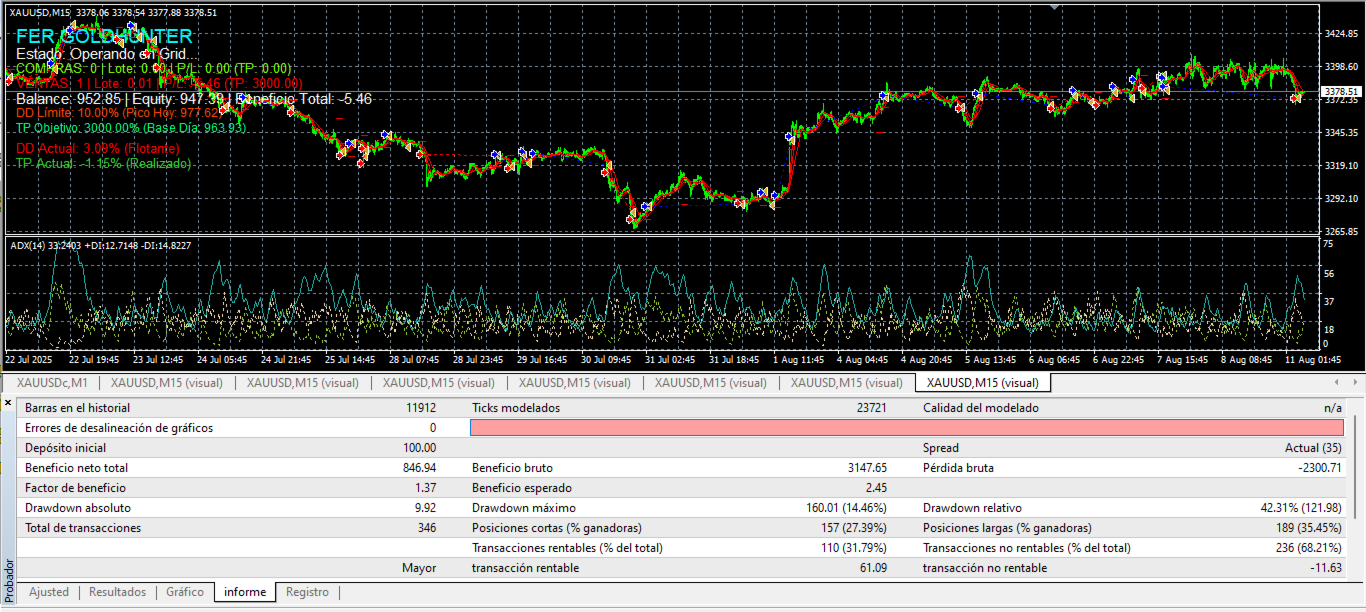Screen dimensions: 1366x612
Task: Open the Ajusted tab
Action: pyautogui.click(x=49, y=592)
